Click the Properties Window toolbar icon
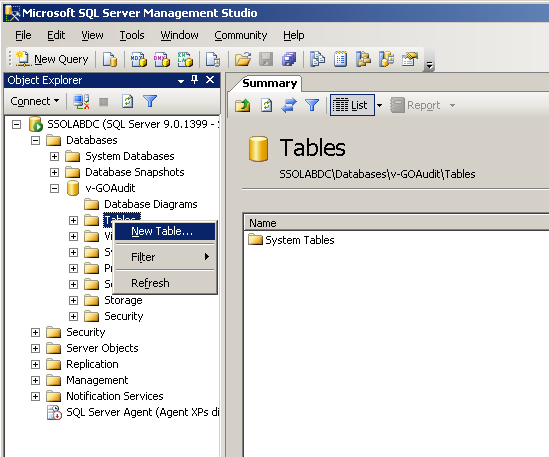The image size is (549, 457). click(410, 59)
